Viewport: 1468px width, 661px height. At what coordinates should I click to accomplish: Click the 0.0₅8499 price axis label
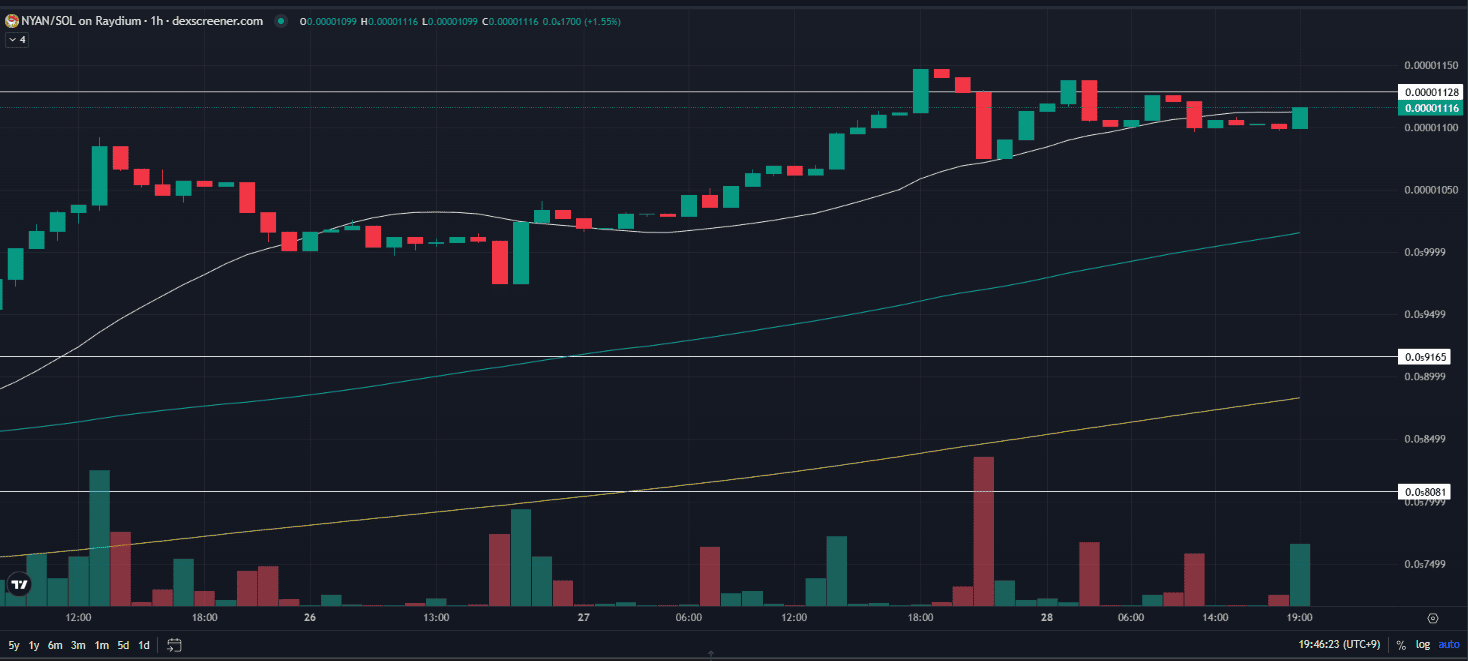click(1425, 439)
